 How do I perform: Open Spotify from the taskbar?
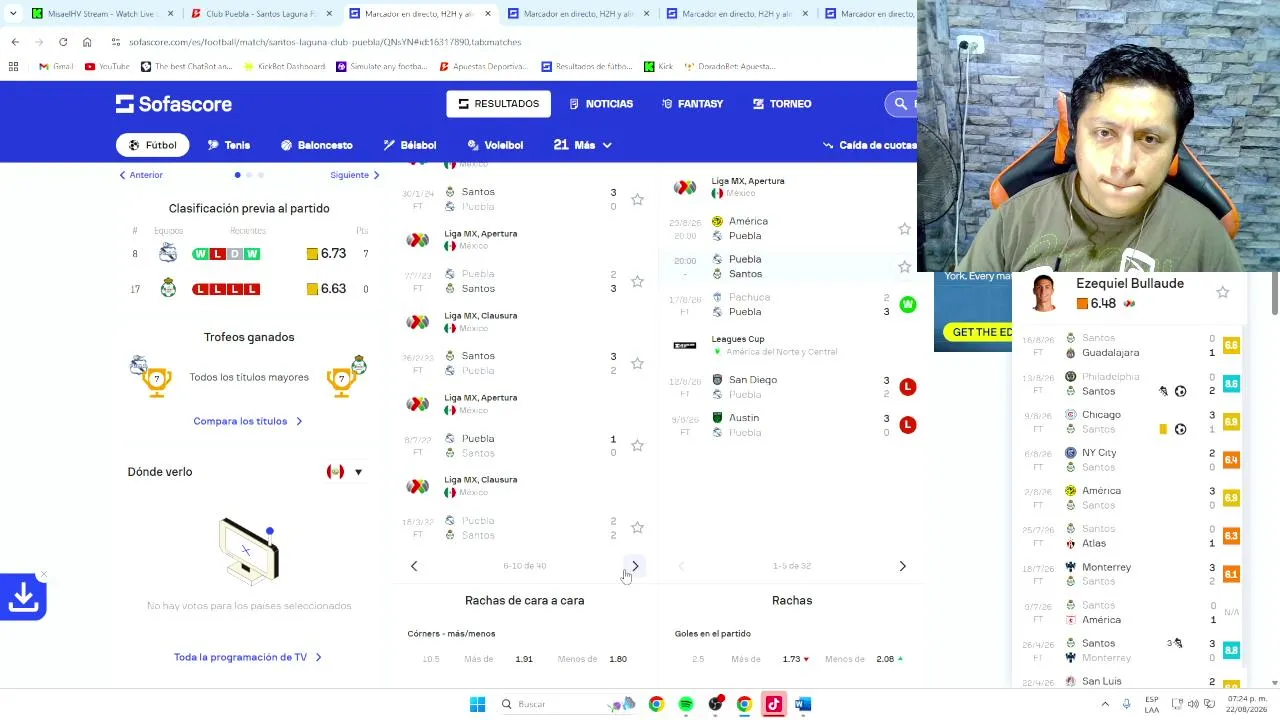tap(686, 704)
